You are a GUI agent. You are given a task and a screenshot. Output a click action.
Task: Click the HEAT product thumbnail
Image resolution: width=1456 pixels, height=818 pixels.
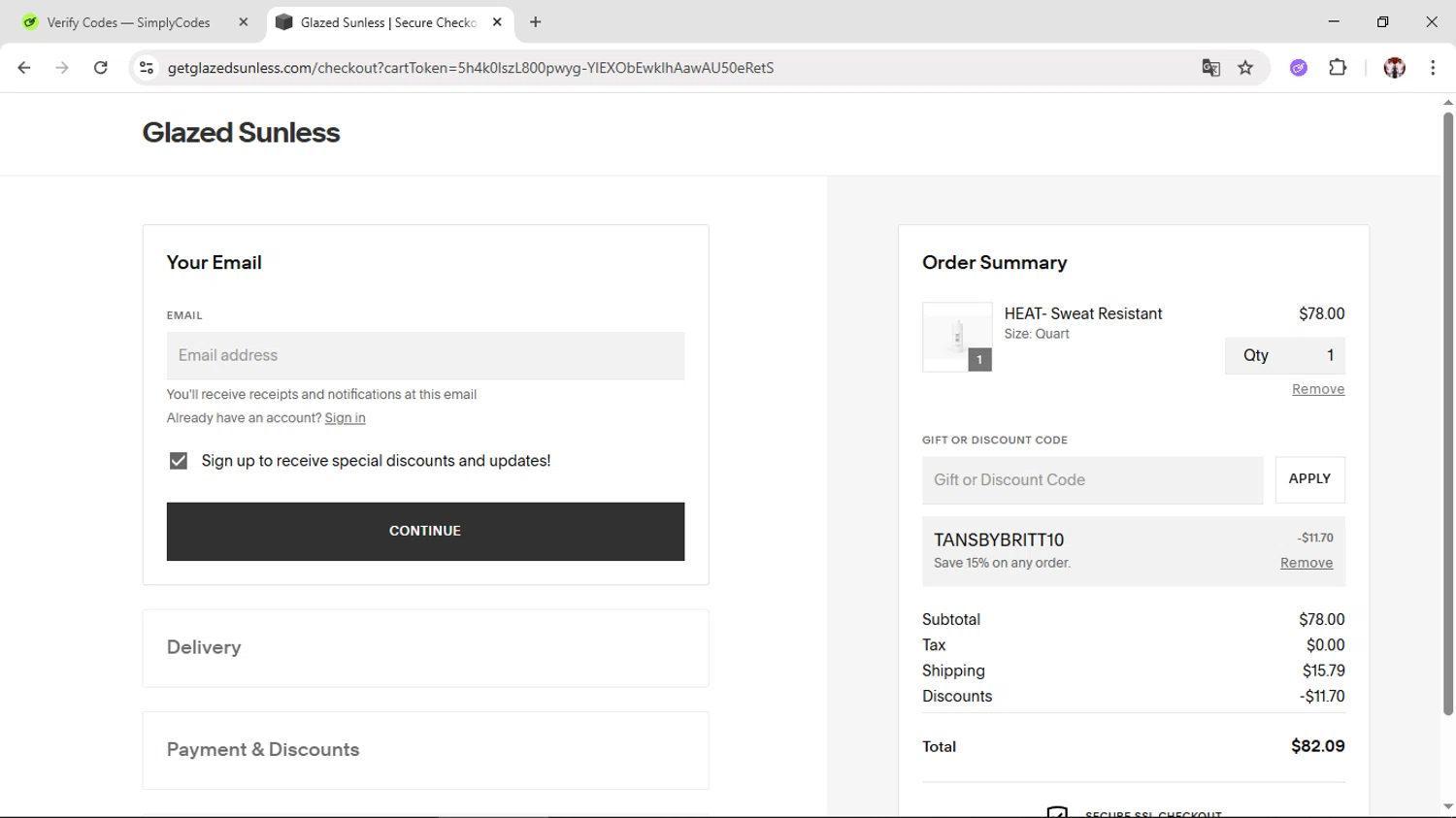coord(957,337)
